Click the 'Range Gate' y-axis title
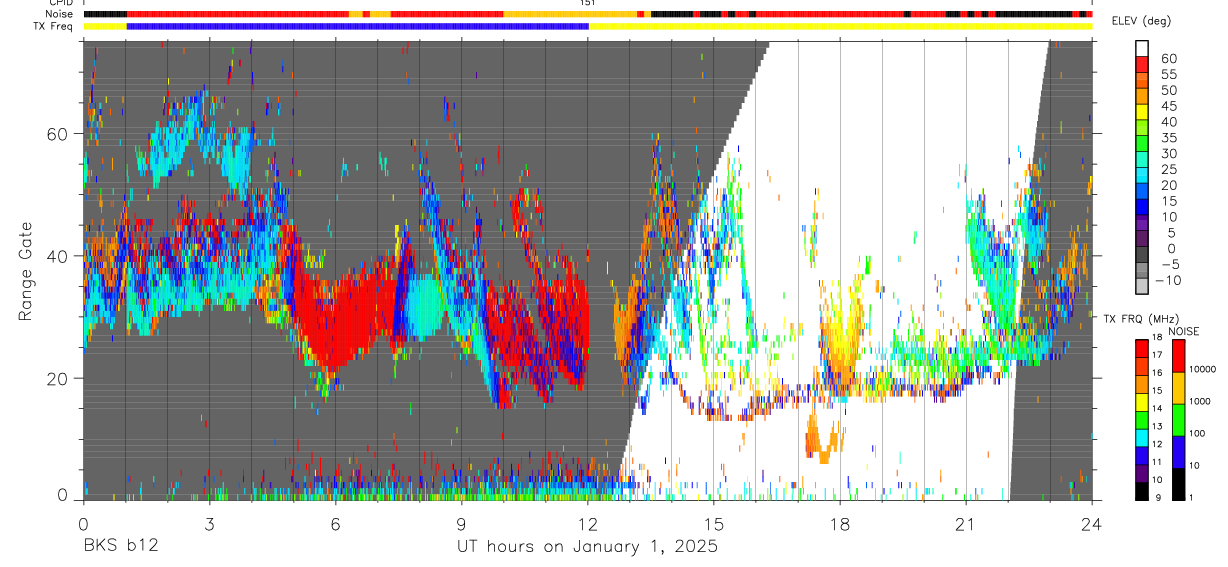 25,271
